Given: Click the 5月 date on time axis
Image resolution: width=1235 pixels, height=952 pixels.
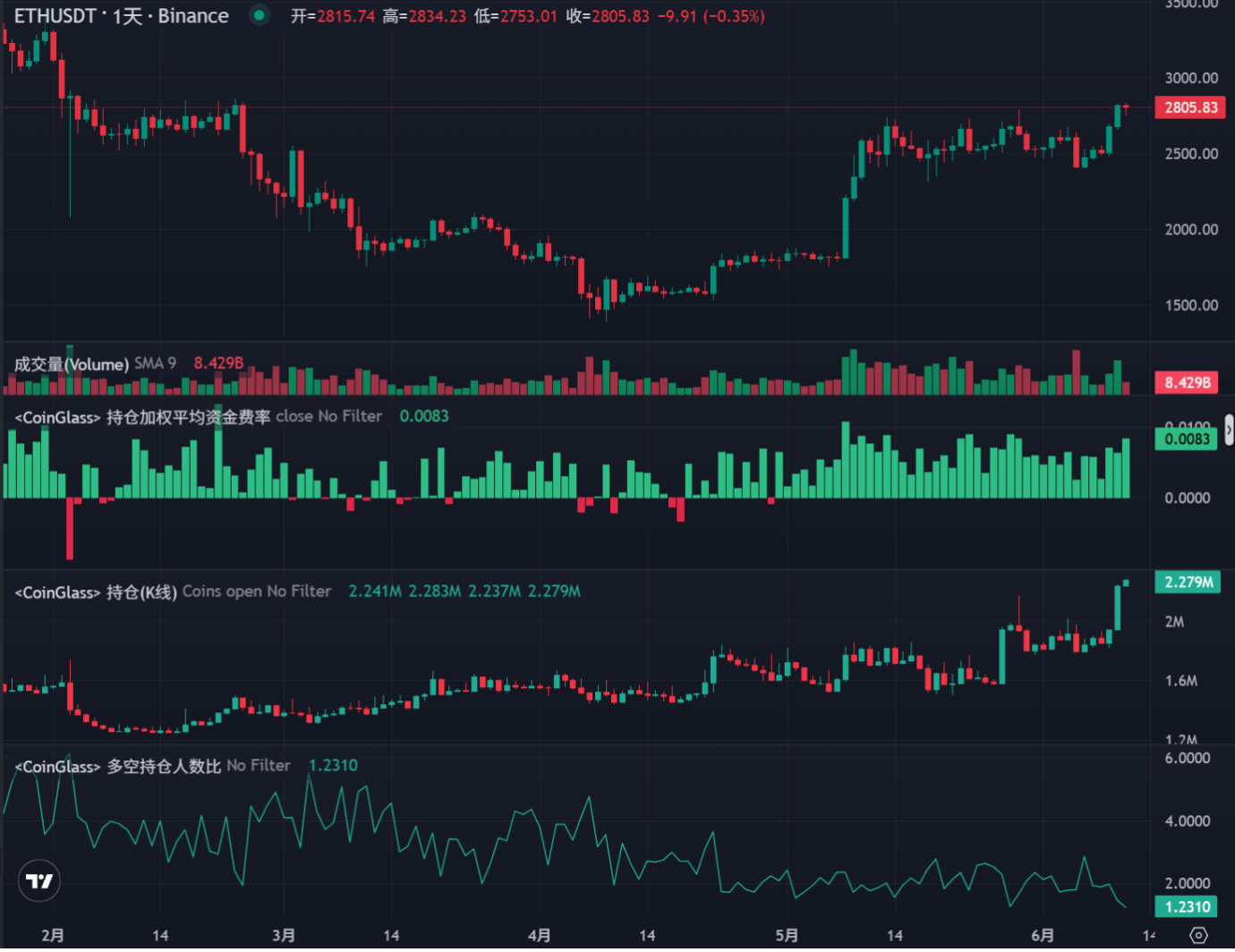Looking at the screenshot, I should pyautogui.click(x=787, y=935).
